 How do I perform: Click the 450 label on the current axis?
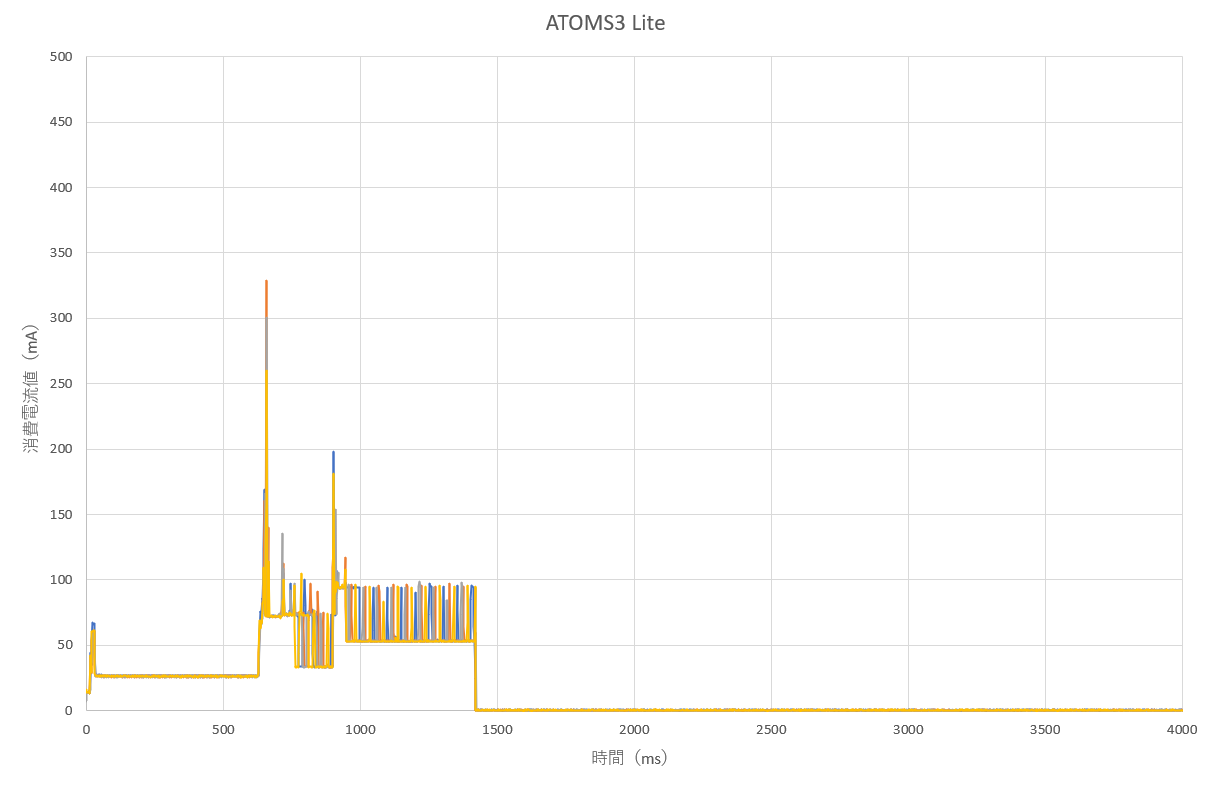[x=61, y=122]
